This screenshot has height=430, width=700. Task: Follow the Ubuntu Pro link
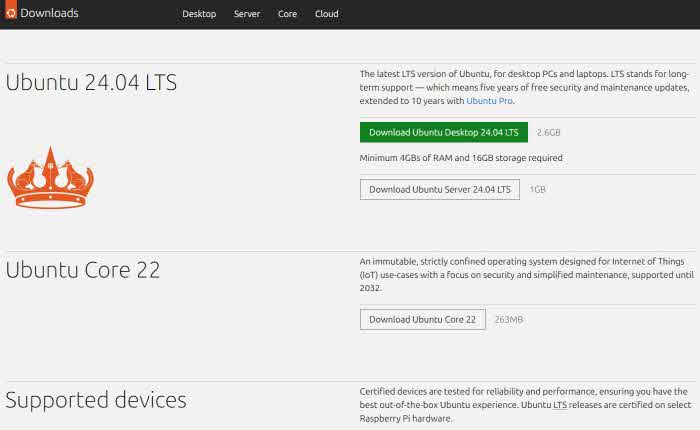point(489,101)
